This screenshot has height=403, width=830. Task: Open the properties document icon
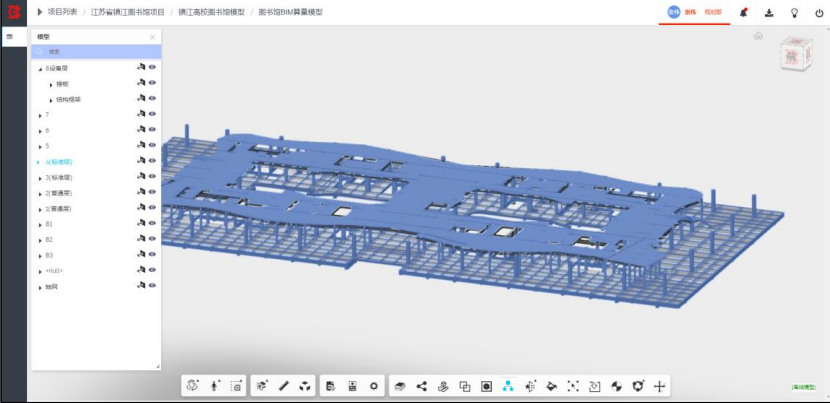coord(331,386)
